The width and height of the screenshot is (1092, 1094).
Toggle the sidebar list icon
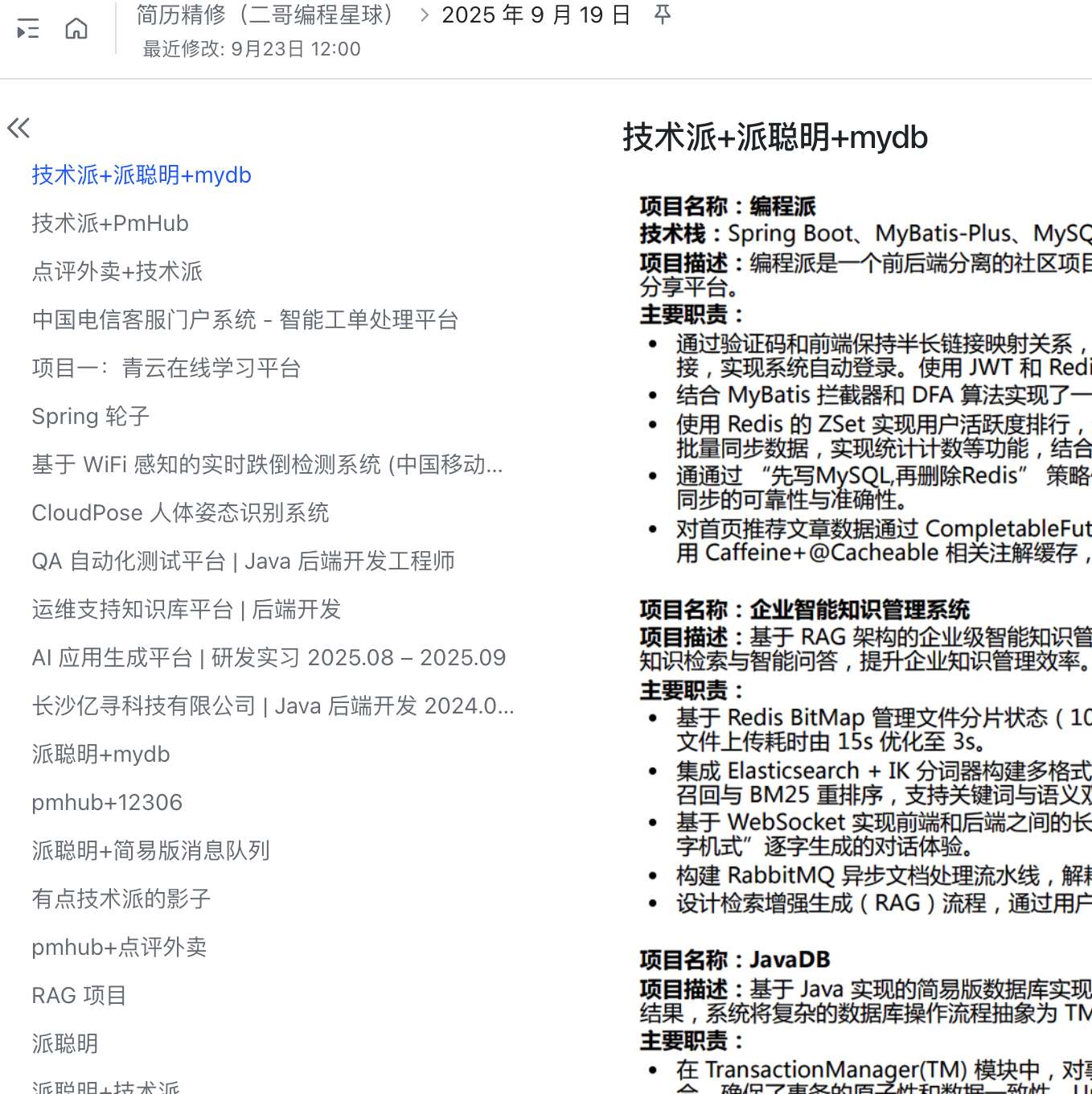click(28, 29)
